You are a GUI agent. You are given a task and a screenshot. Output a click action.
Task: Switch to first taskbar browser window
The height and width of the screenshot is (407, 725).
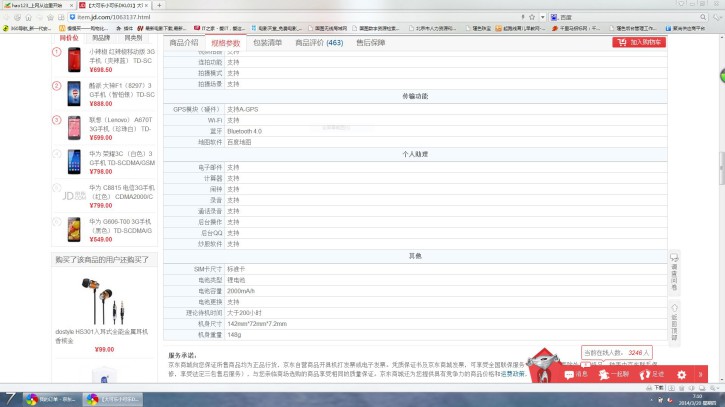coord(52,399)
